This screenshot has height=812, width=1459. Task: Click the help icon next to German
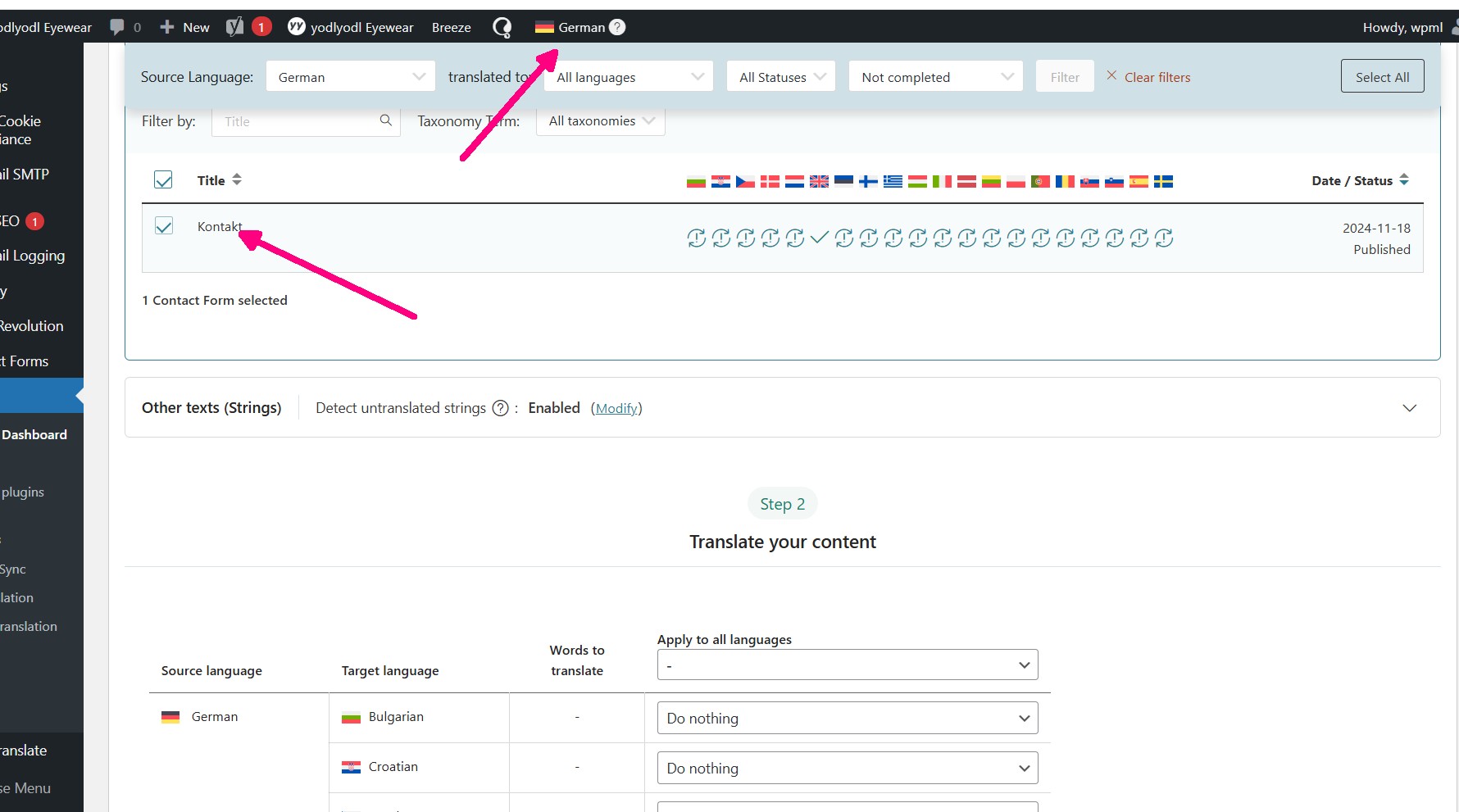point(618,27)
